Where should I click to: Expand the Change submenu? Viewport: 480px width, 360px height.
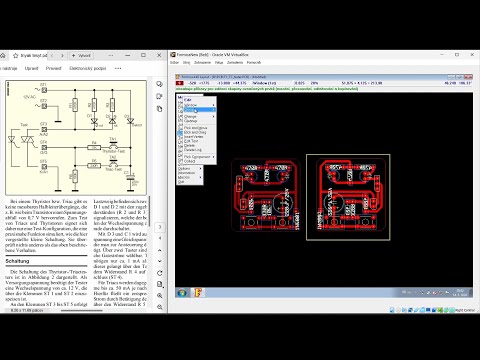point(199,117)
